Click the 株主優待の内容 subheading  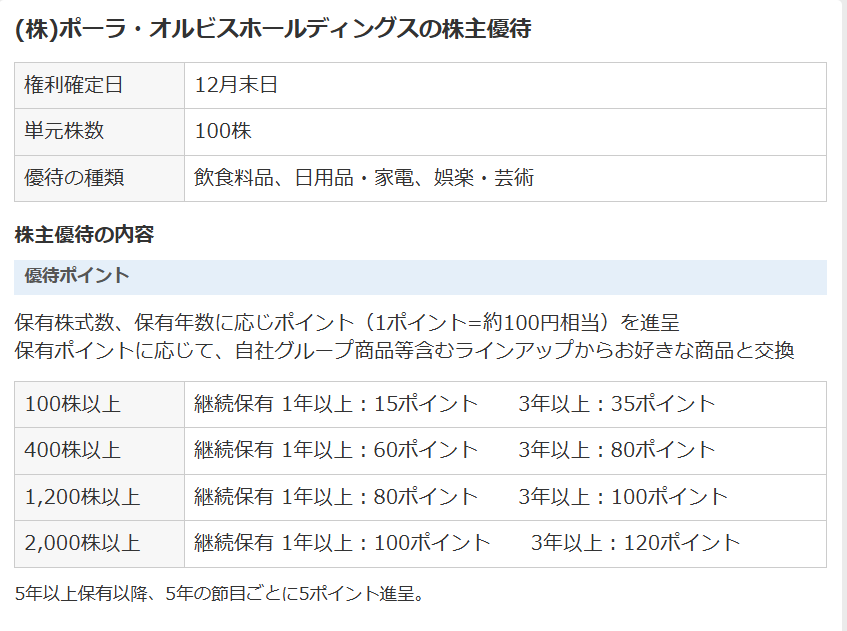[x=84, y=235]
